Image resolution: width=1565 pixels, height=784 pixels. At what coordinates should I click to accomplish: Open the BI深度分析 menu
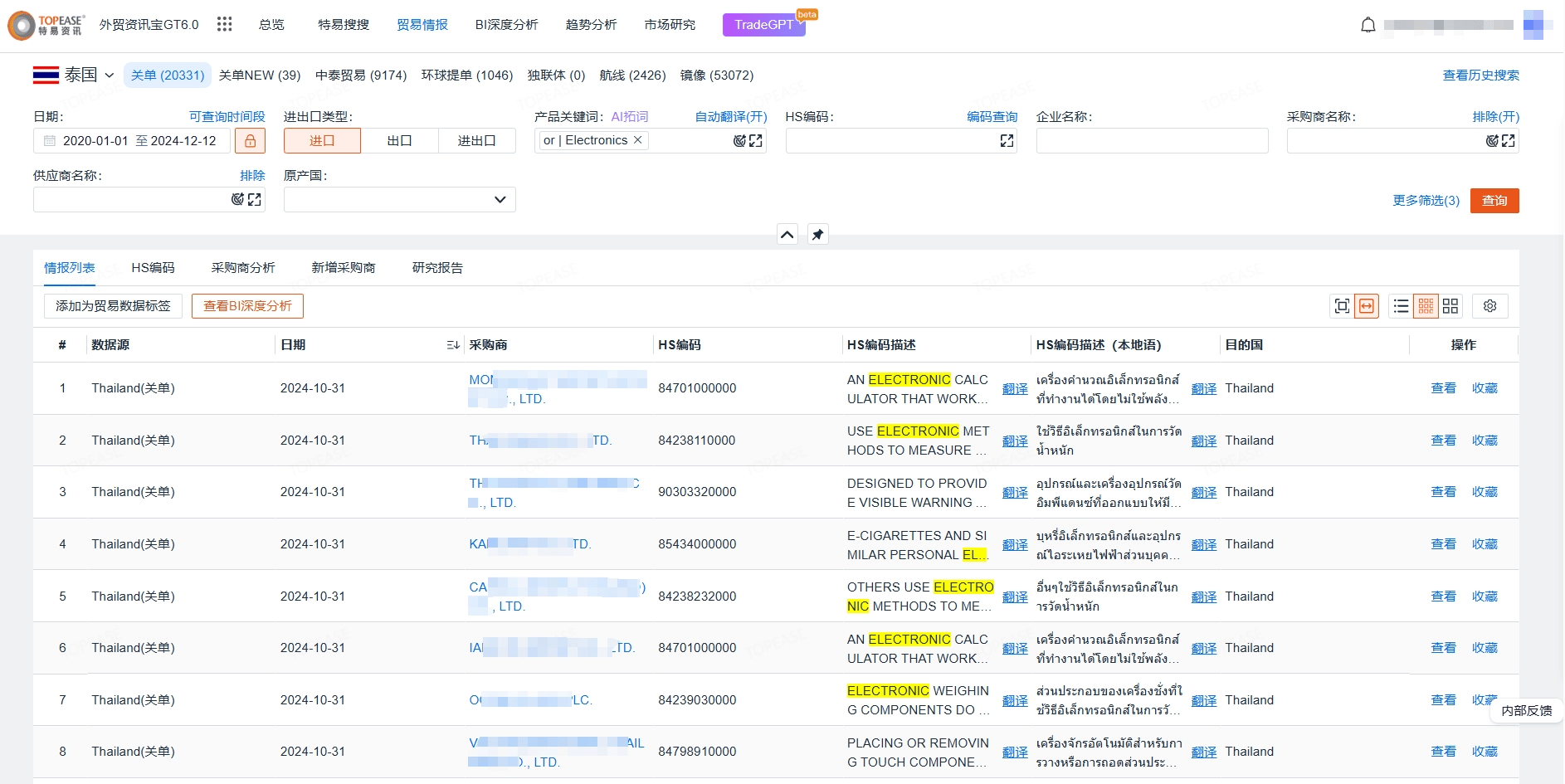(506, 25)
